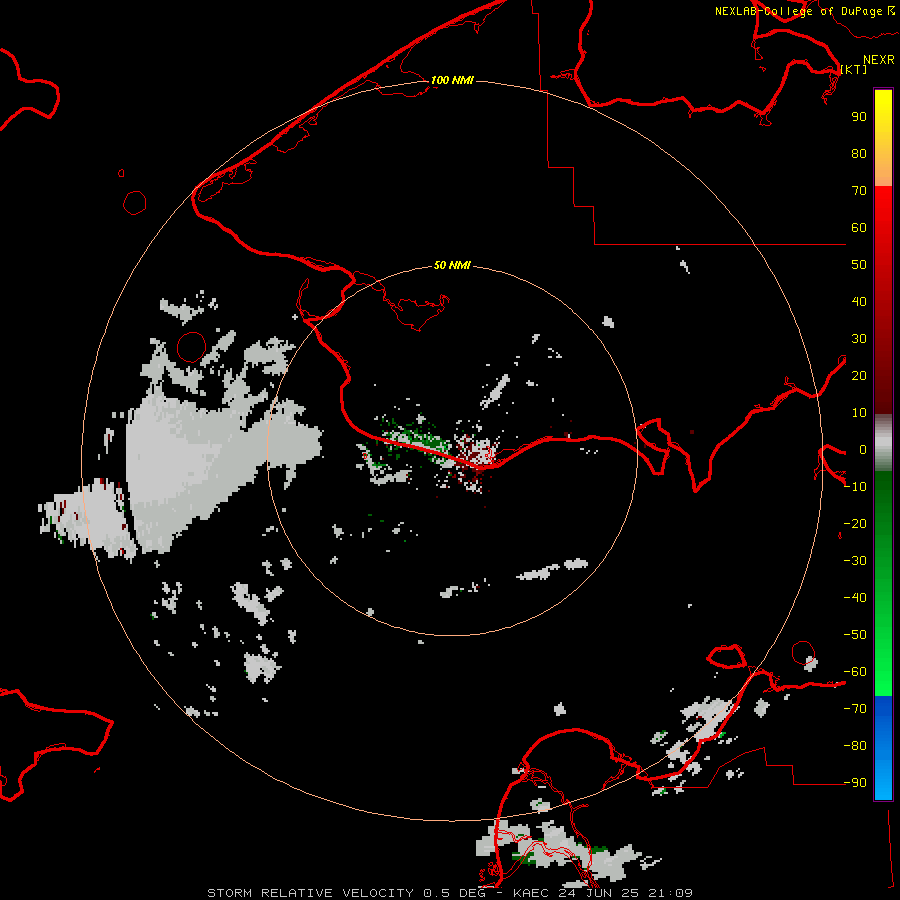
Task: Click the 80 value on velocity scale
Action: (859, 153)
